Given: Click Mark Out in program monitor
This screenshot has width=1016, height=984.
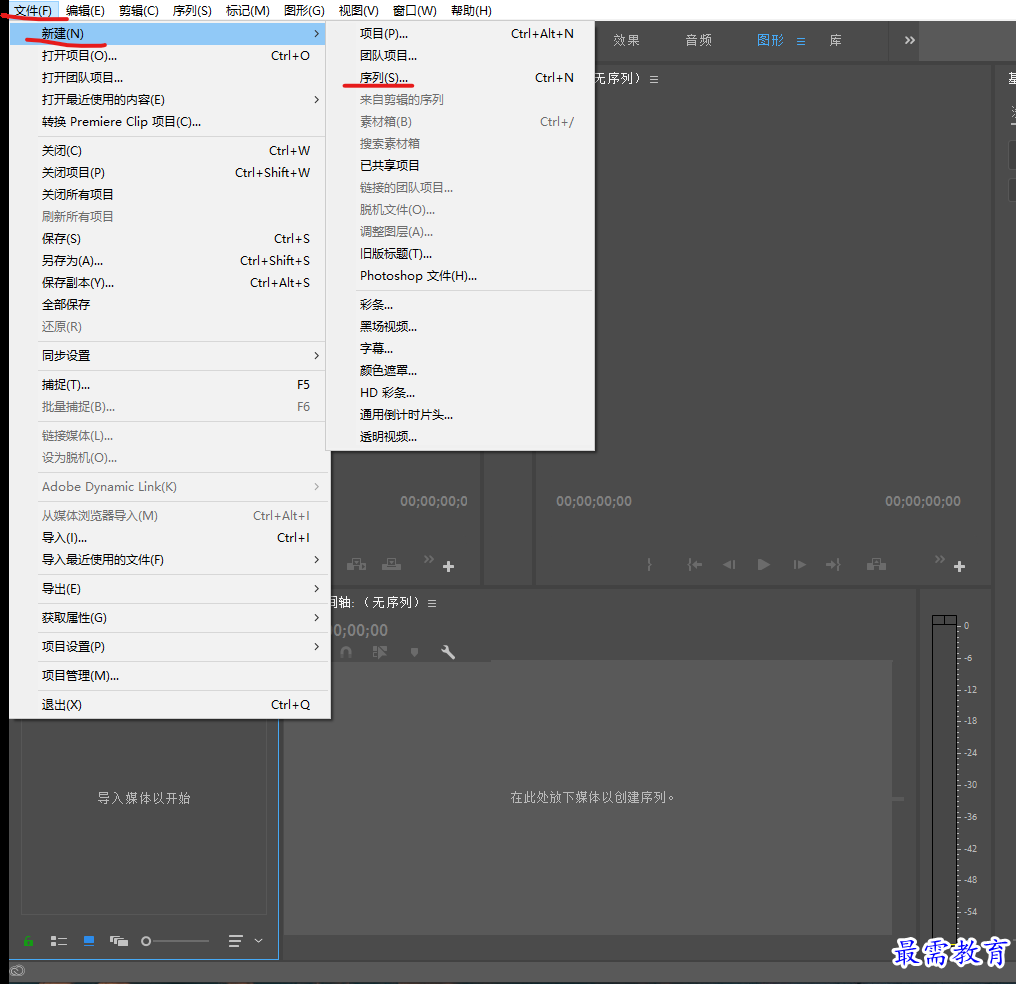Looking at the screenshot, I should [649, 565].
